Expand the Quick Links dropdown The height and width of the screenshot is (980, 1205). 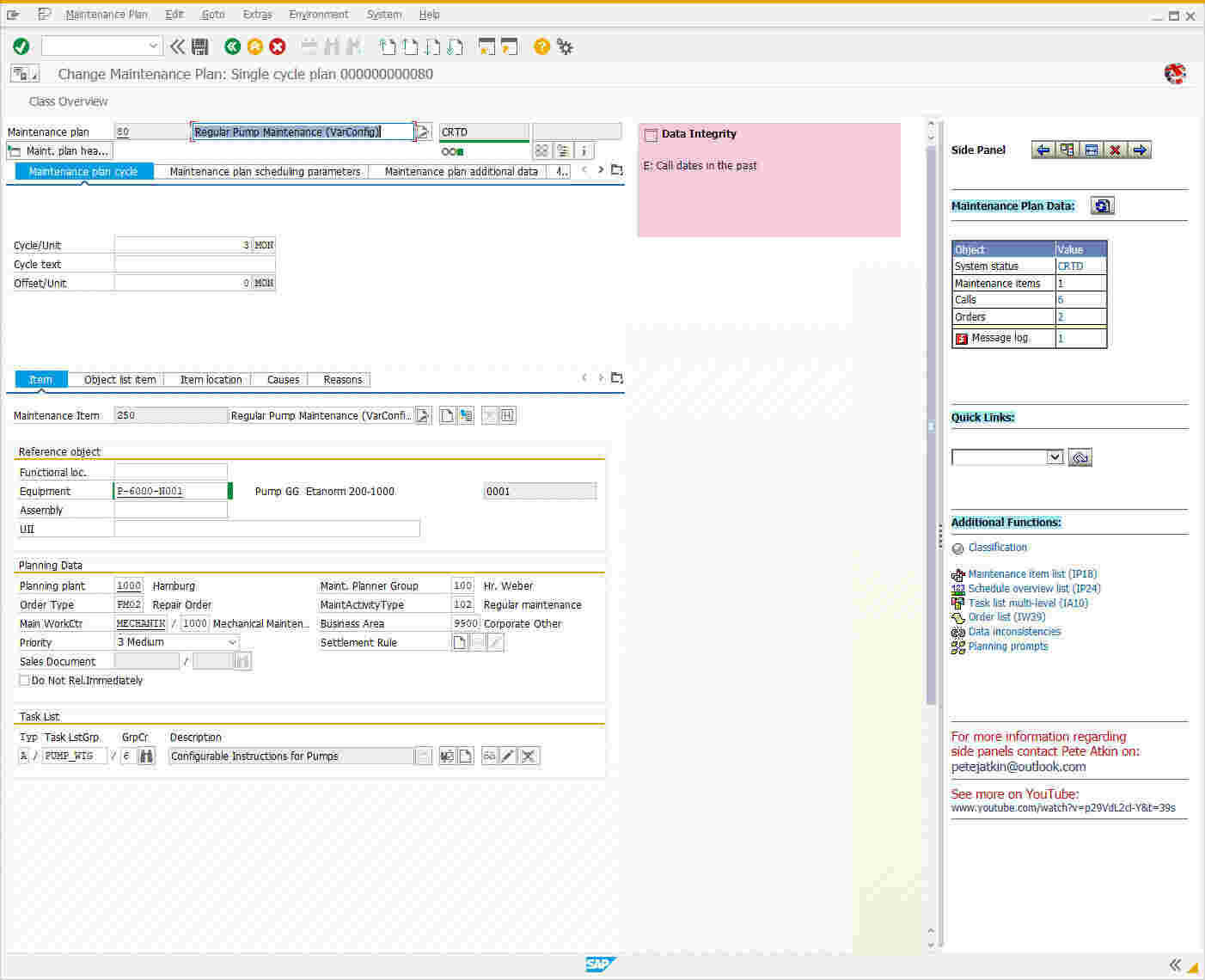pyautogui.click(x=1055, y=457)
